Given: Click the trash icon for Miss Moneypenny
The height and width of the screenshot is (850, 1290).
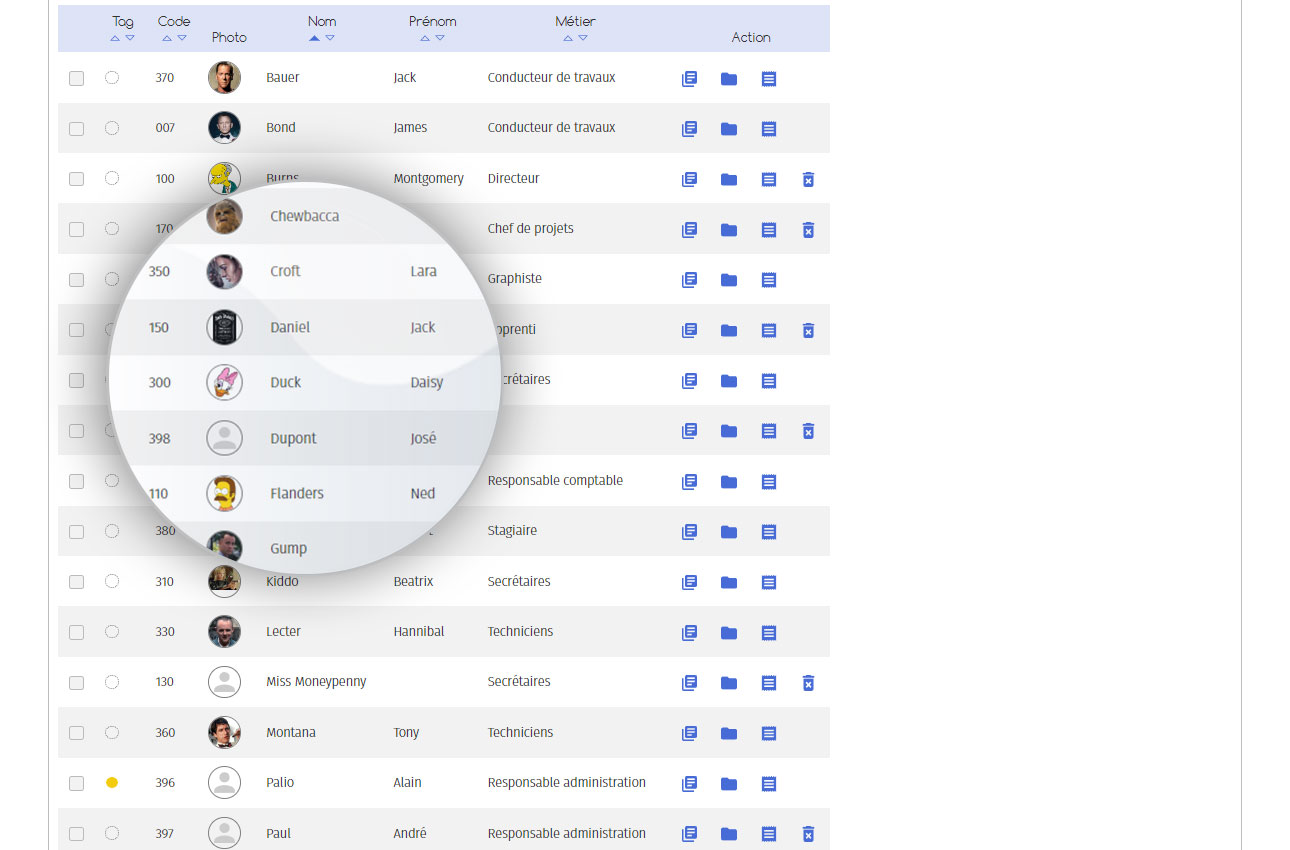Looking at the screenshot, I should coord(808,683).
